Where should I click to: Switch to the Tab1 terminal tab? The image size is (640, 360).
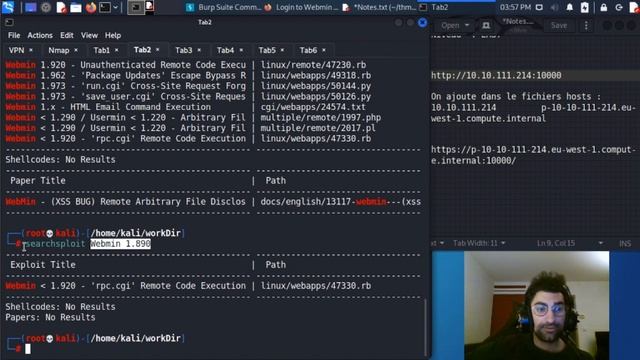click(x=101, y=50)
